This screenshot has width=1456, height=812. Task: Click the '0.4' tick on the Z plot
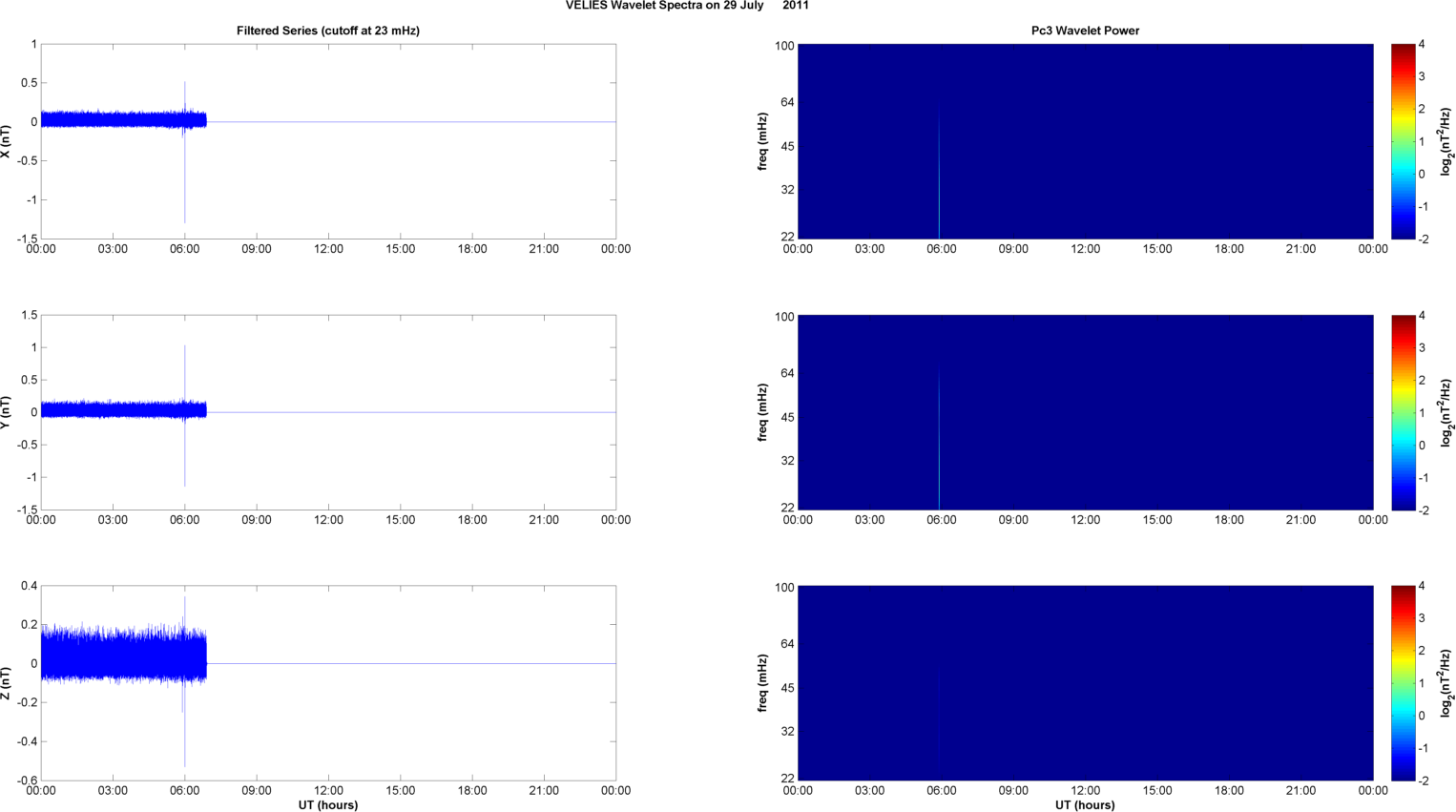(29, 586)
